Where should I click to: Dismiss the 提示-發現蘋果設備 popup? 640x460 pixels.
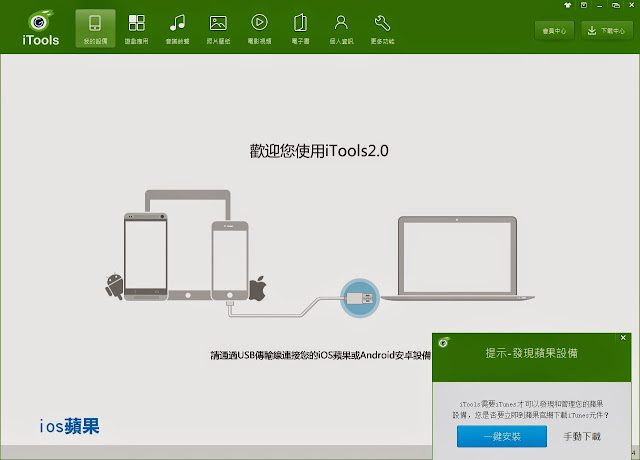(623, 338)
